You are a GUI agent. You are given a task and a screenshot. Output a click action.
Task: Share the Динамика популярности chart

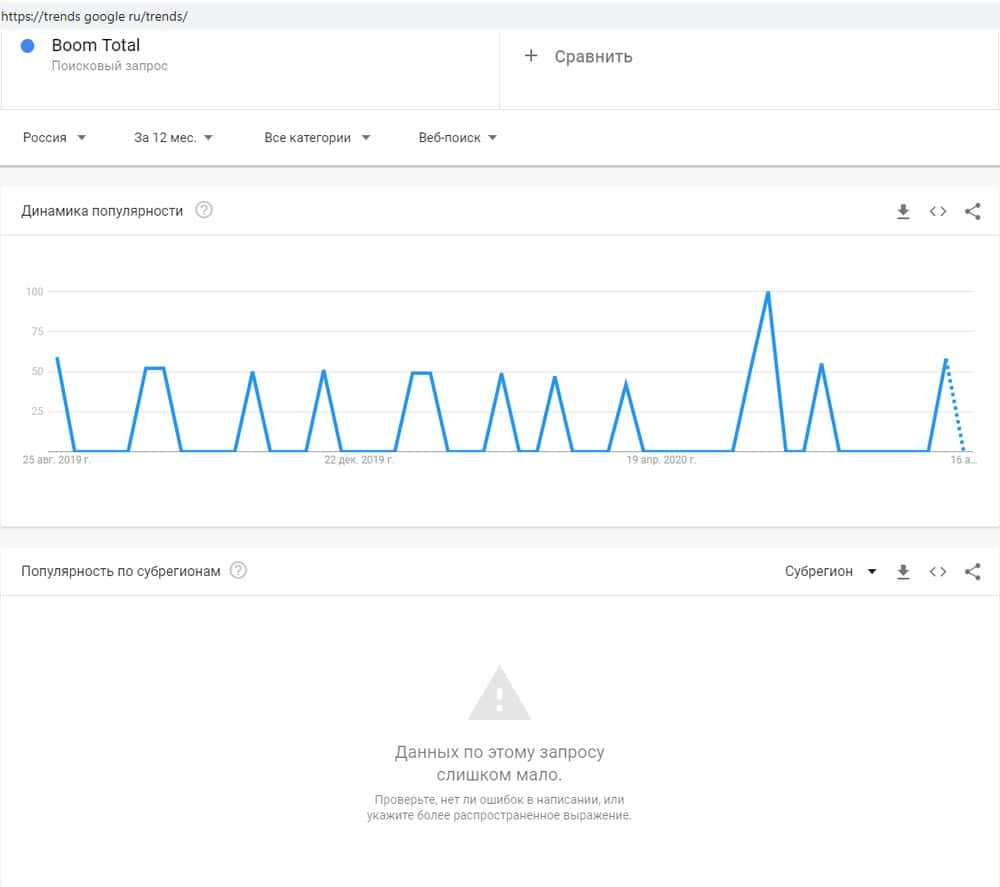972,211
